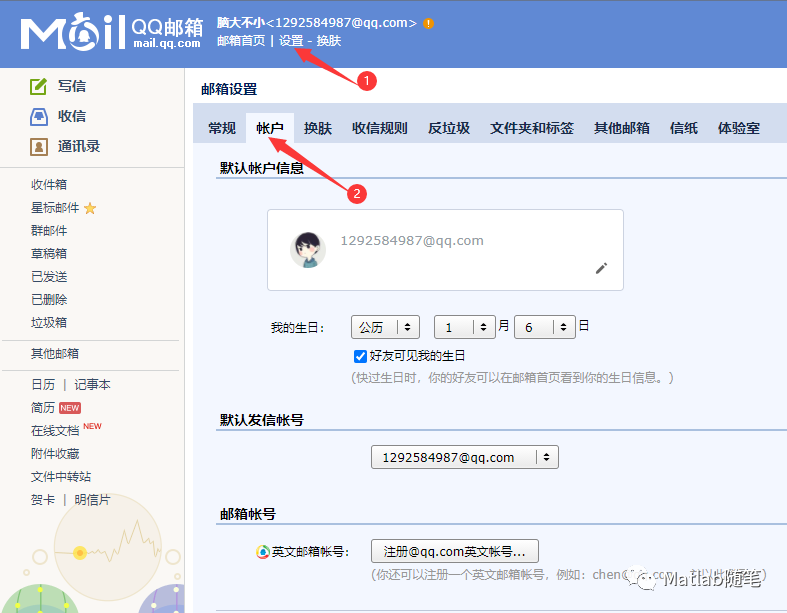Open the 在线文档 link
787x613 pixels.
55,431
